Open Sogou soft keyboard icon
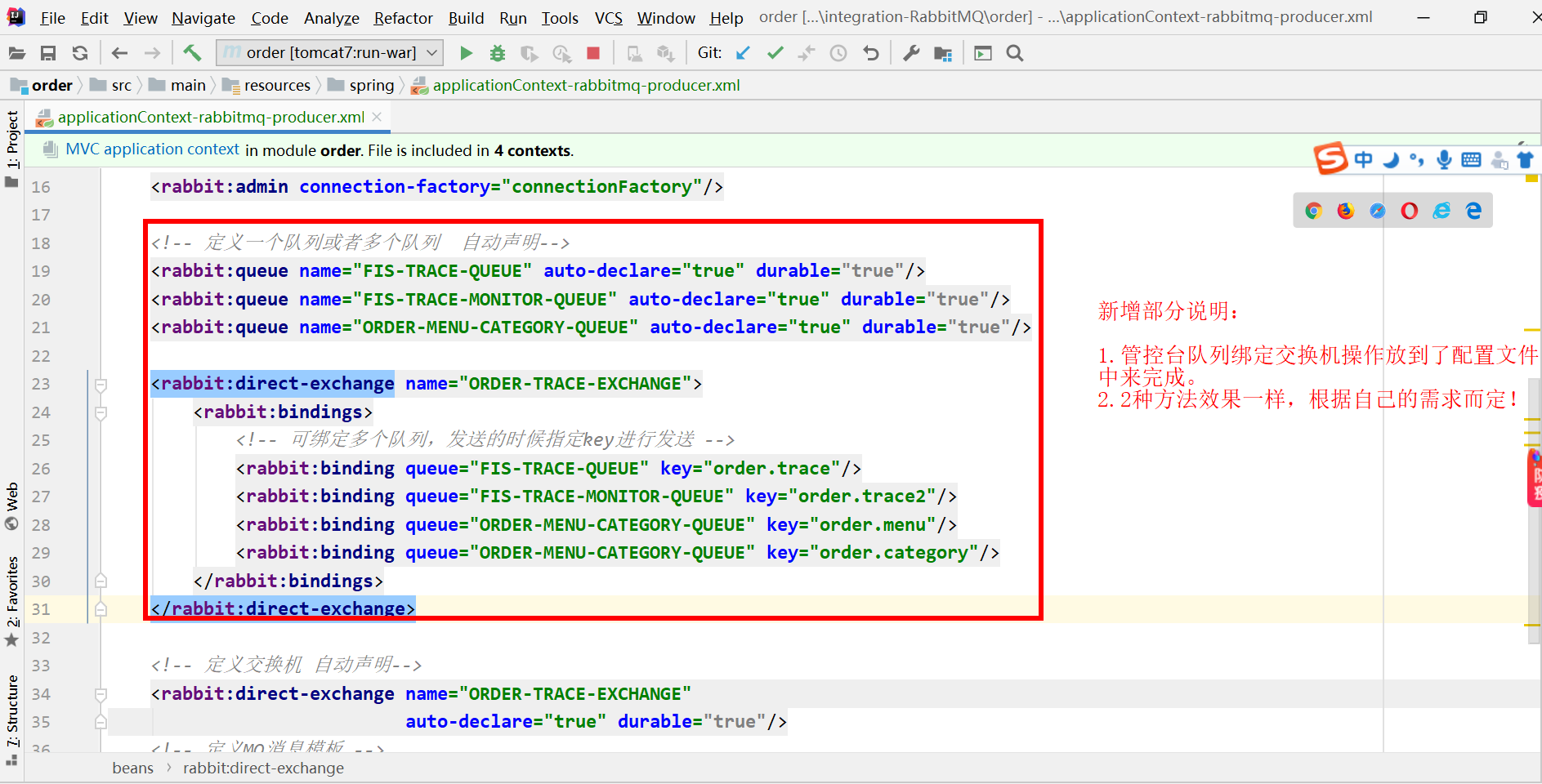The image size is (1542, 784). click(x=1471, y=159)
